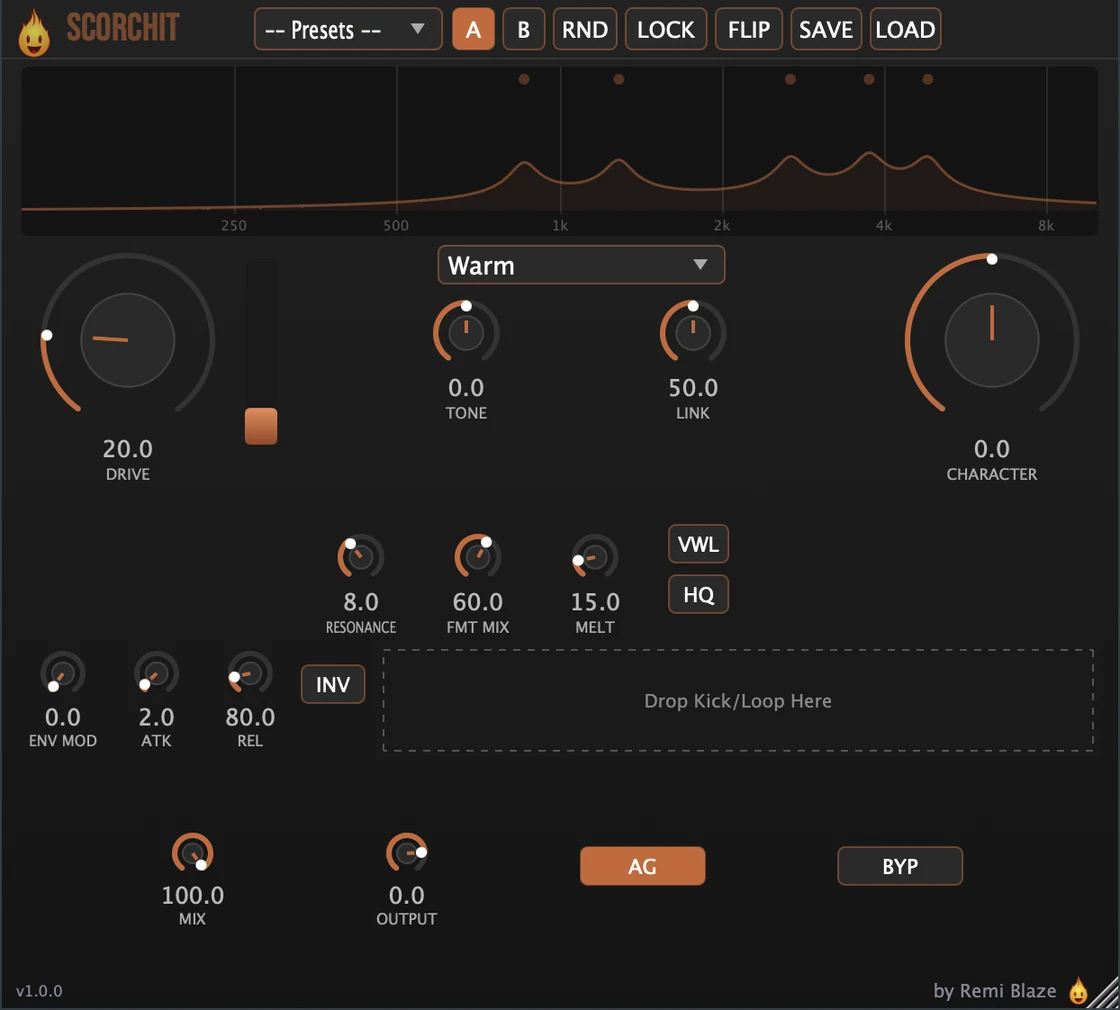The image size is (1120, 1010).
Task: Click the large CHARACTER knob
Action: pos(991,340)
